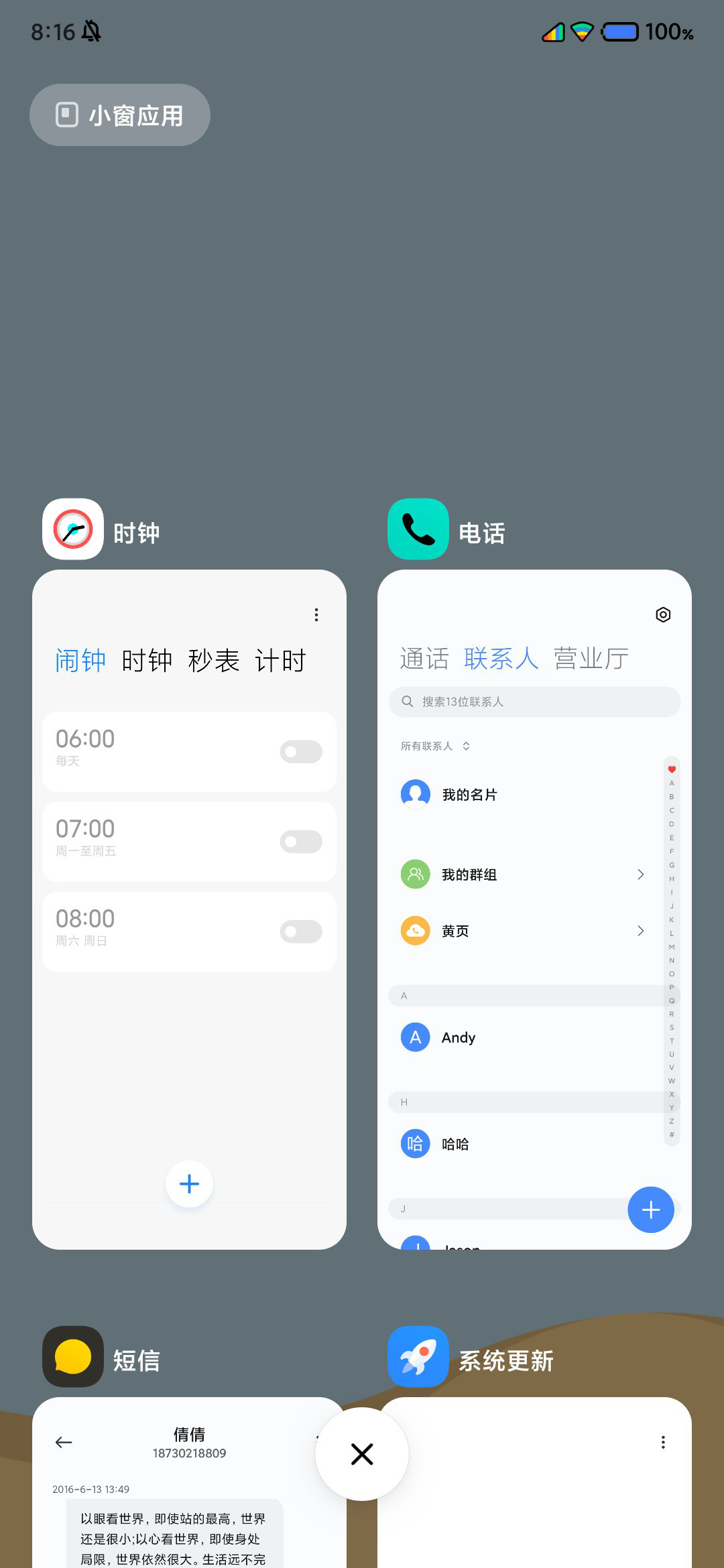Screen dimensions: 724x1568
Task: Tap the back arrow in Messages
Action: [x=64, y=1442]
